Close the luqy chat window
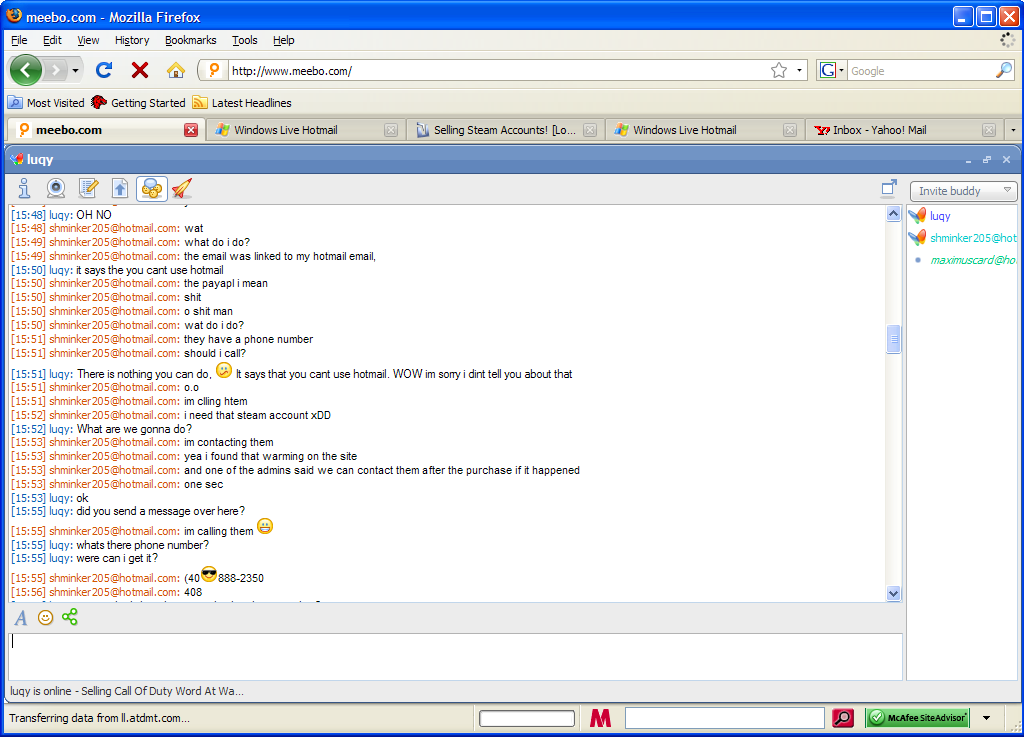Screen dimensions: 1024x737 1006,159
